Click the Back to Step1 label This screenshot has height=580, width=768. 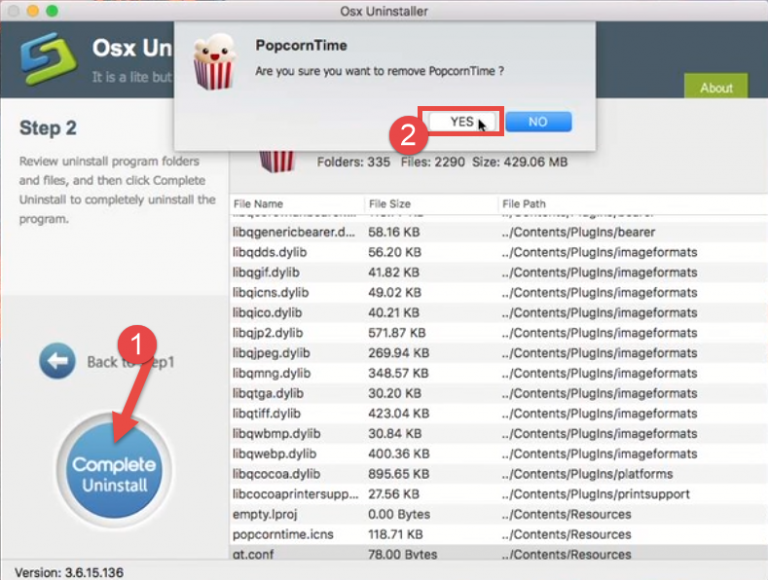130,362
